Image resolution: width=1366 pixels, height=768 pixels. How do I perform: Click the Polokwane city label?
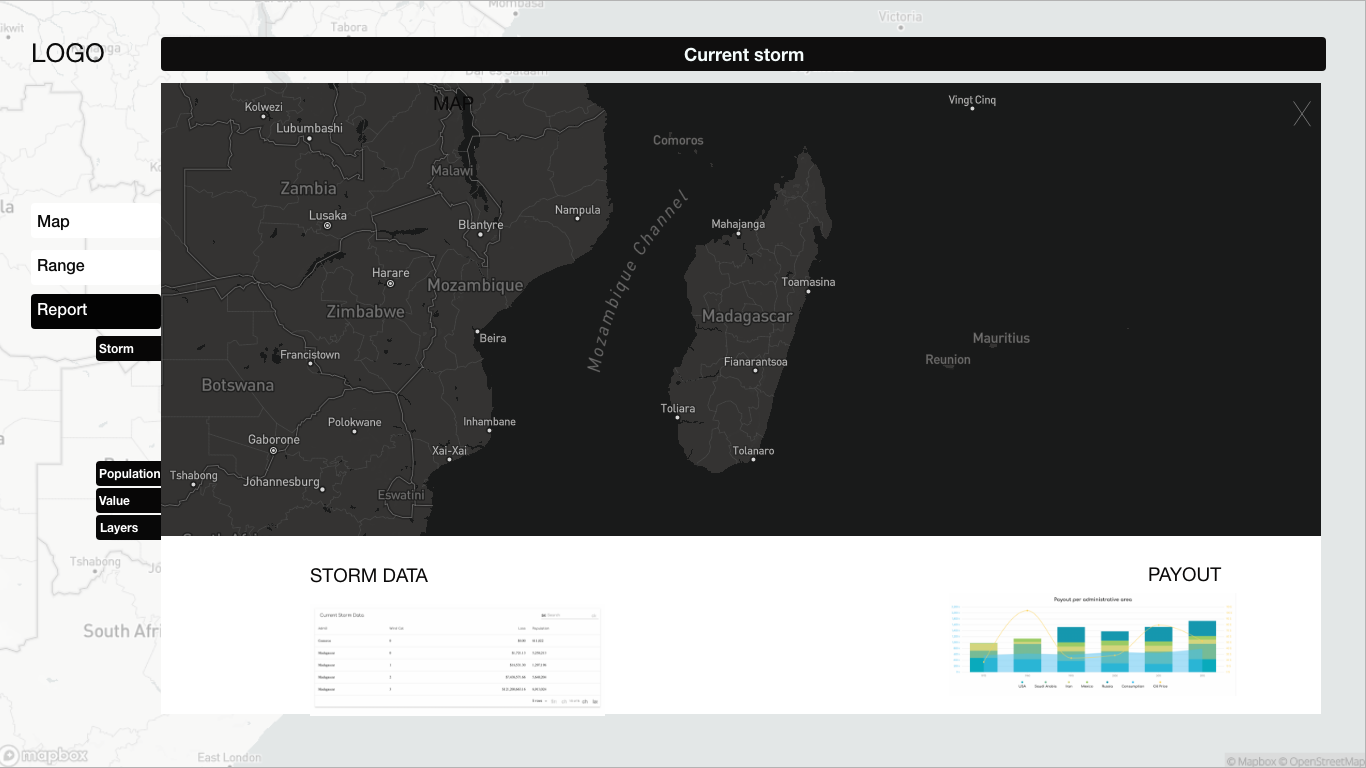(355, 422)
